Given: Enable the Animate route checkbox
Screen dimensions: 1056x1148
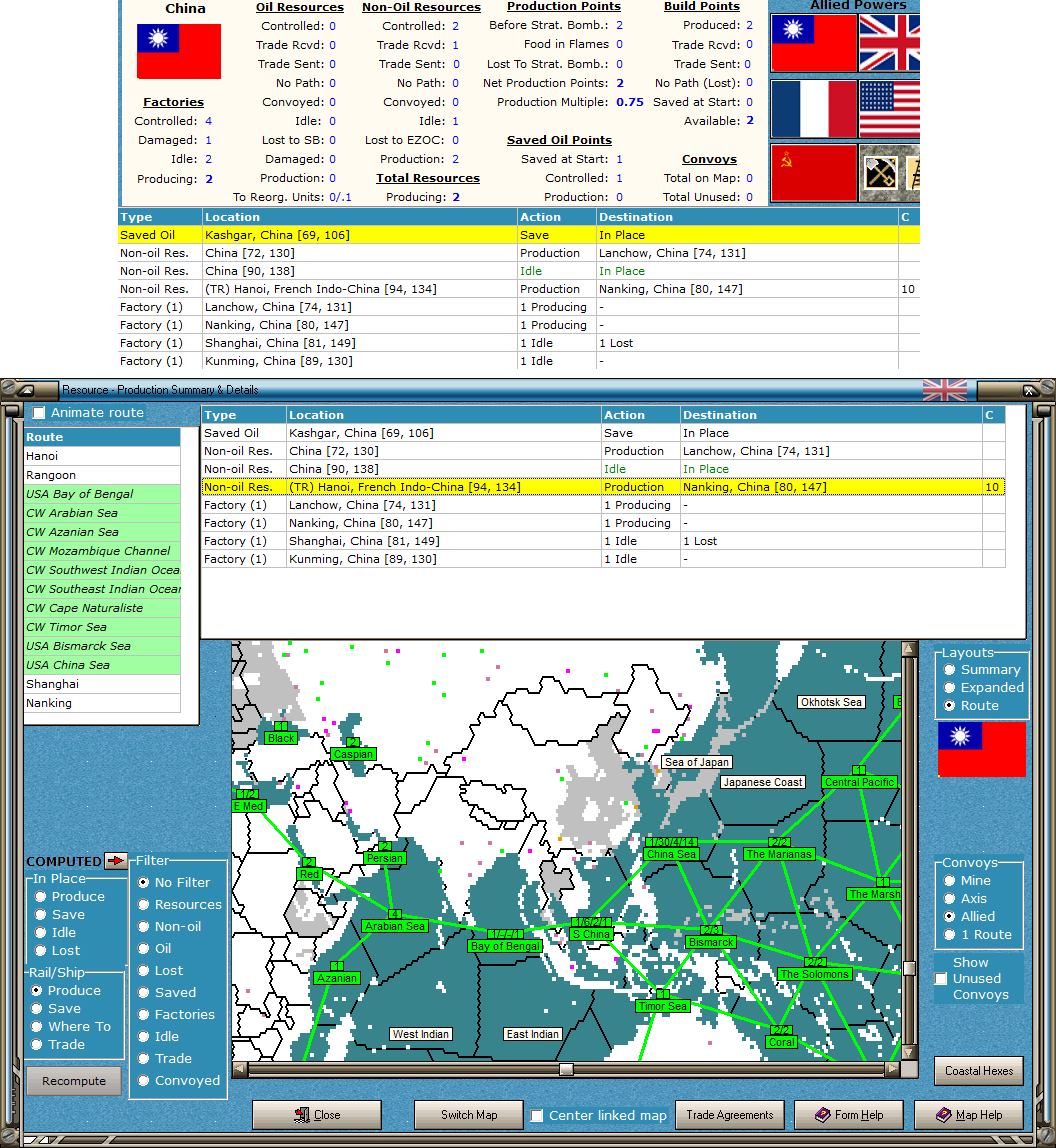Looking at the screenshot, I should 39,413.
